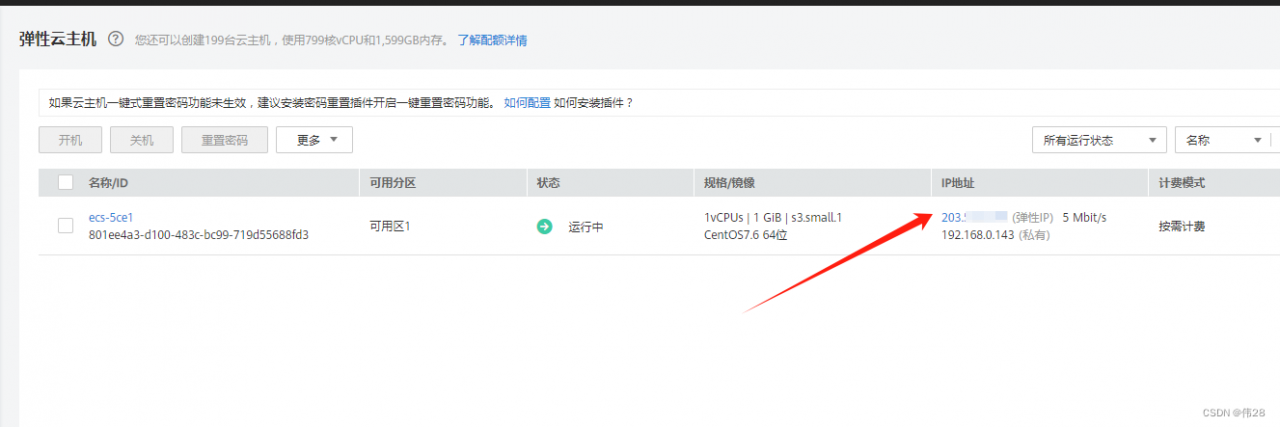1280x427 pixels.
Task: Click the IP地址 column header
Action: [x=957, y=183]
